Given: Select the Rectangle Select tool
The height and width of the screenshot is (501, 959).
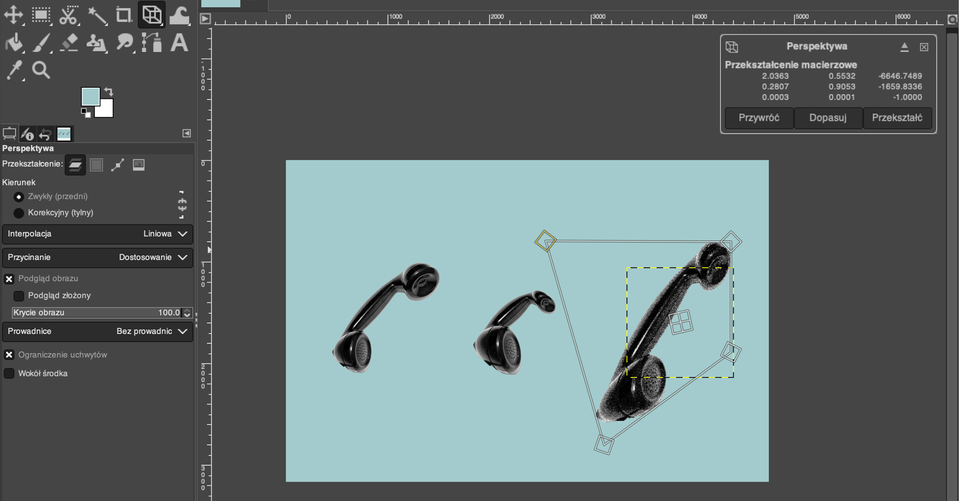Looking at the screenshot, I should (x=41, y=15).
